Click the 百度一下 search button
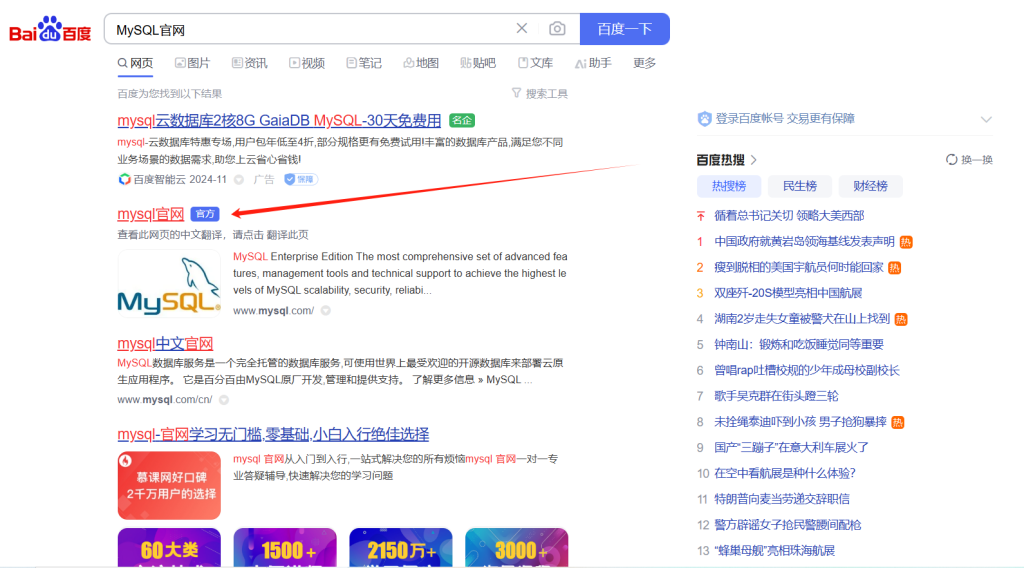 point(624,29)
